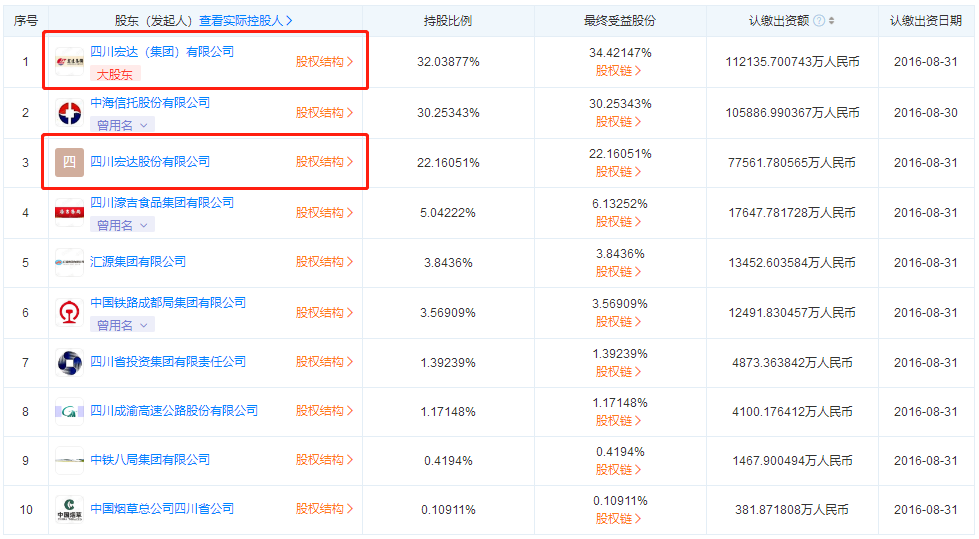Viewport: 979px width, 539px height.
Task: Open 股权结构 for 中国烟草总公司四川省公司
Action: 325,508
